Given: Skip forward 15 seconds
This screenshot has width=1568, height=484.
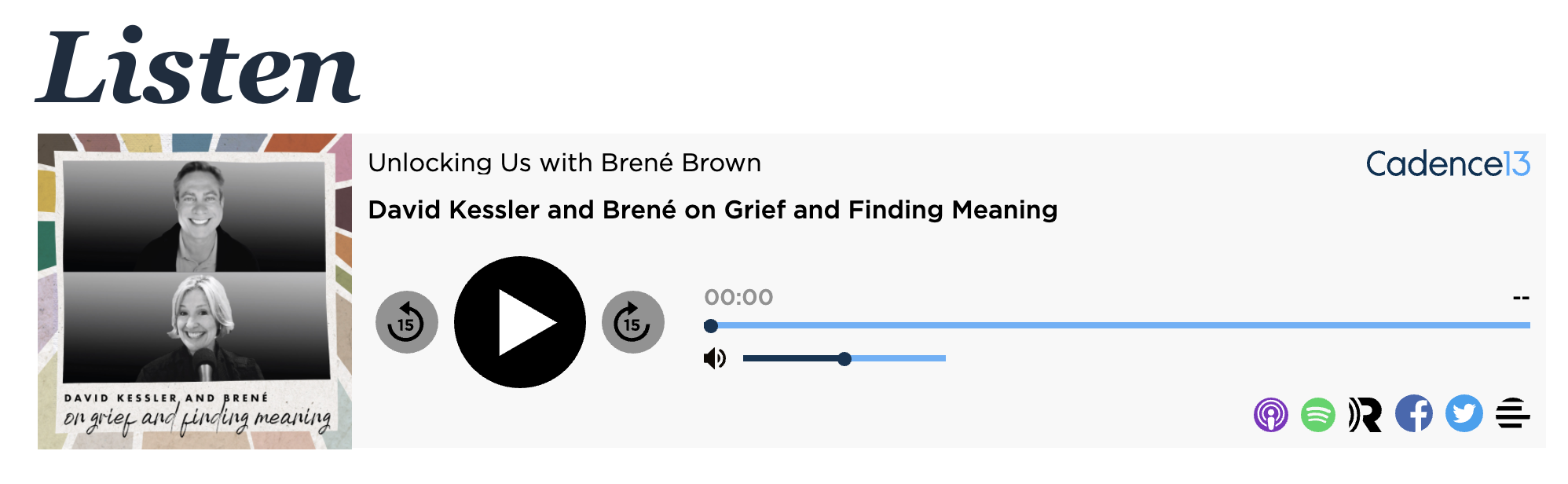Looking at the screenshot, I should 632,322.
